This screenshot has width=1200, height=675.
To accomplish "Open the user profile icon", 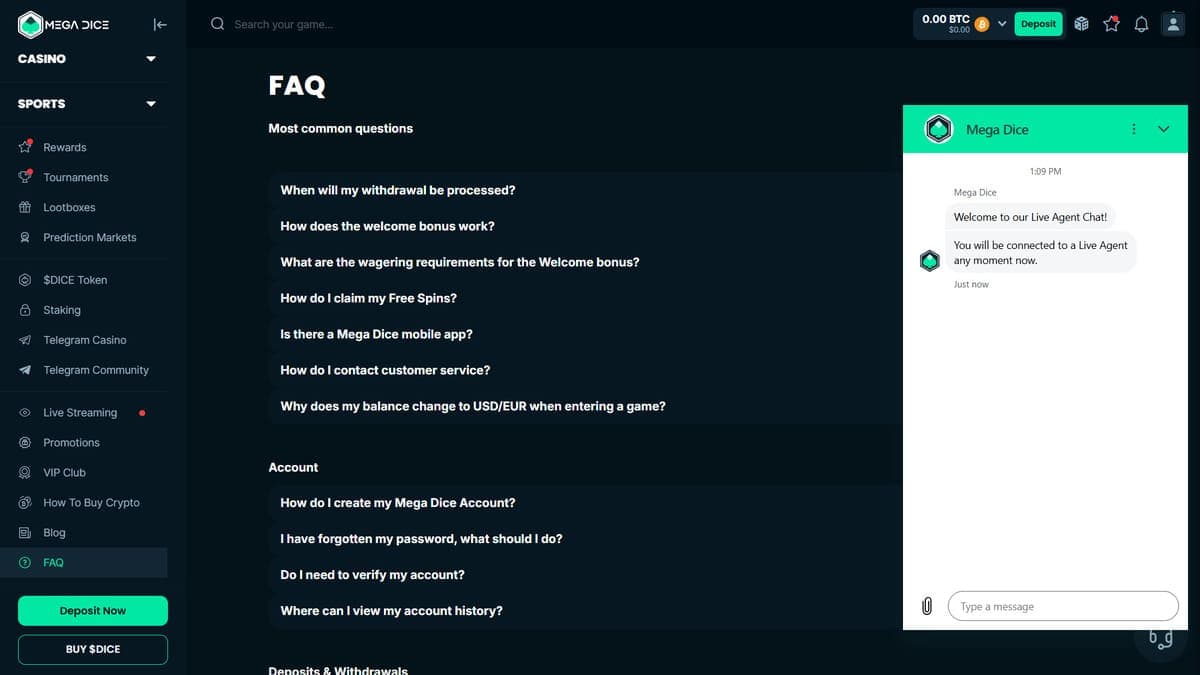I will coord(1173,24).
